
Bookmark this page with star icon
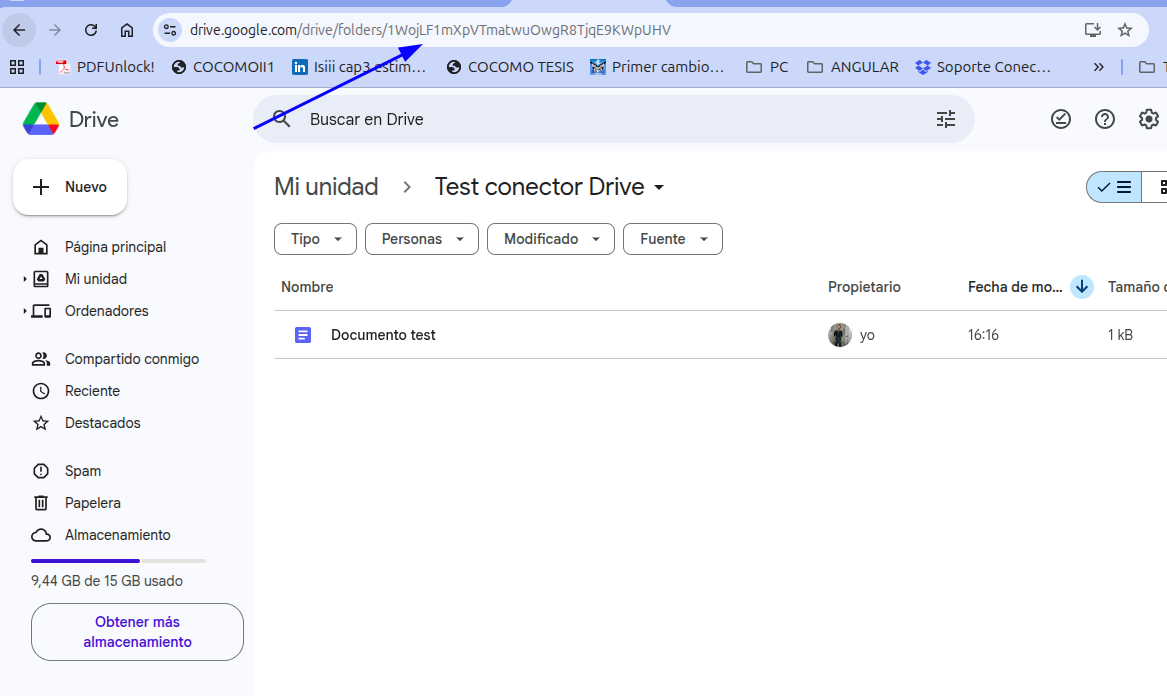1125,30
